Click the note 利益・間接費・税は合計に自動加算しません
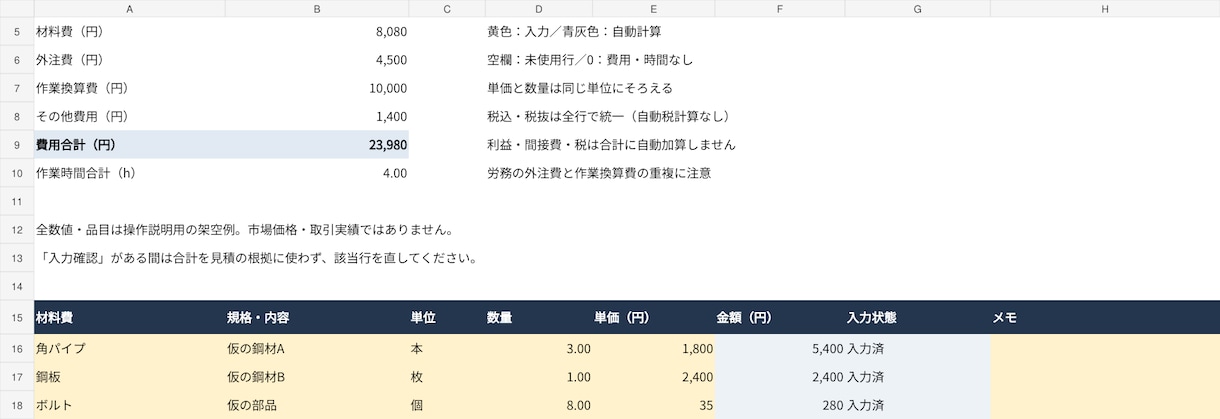The height and width of the screenshot is (419, 1220). coord(611,144)
